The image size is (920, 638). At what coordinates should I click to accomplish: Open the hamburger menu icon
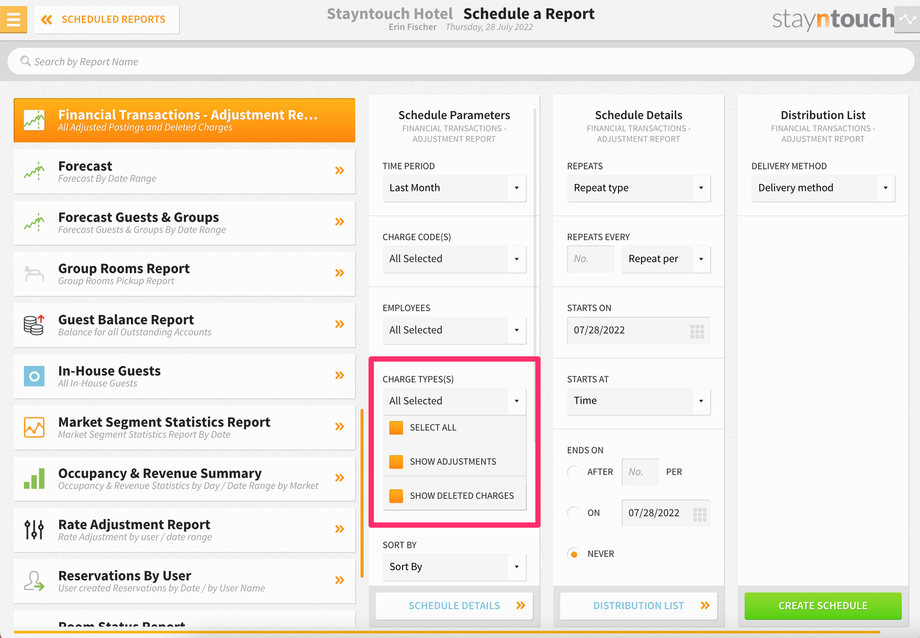13,19
